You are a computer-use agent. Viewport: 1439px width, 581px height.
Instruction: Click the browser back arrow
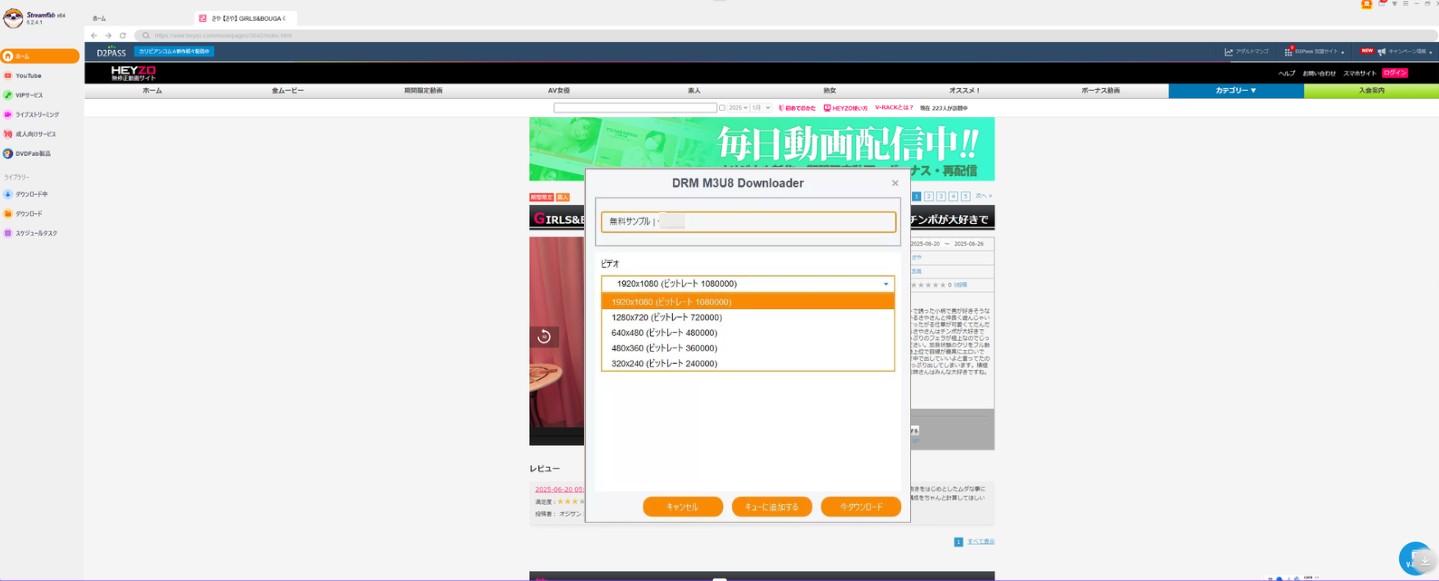(x=94, y=35)
